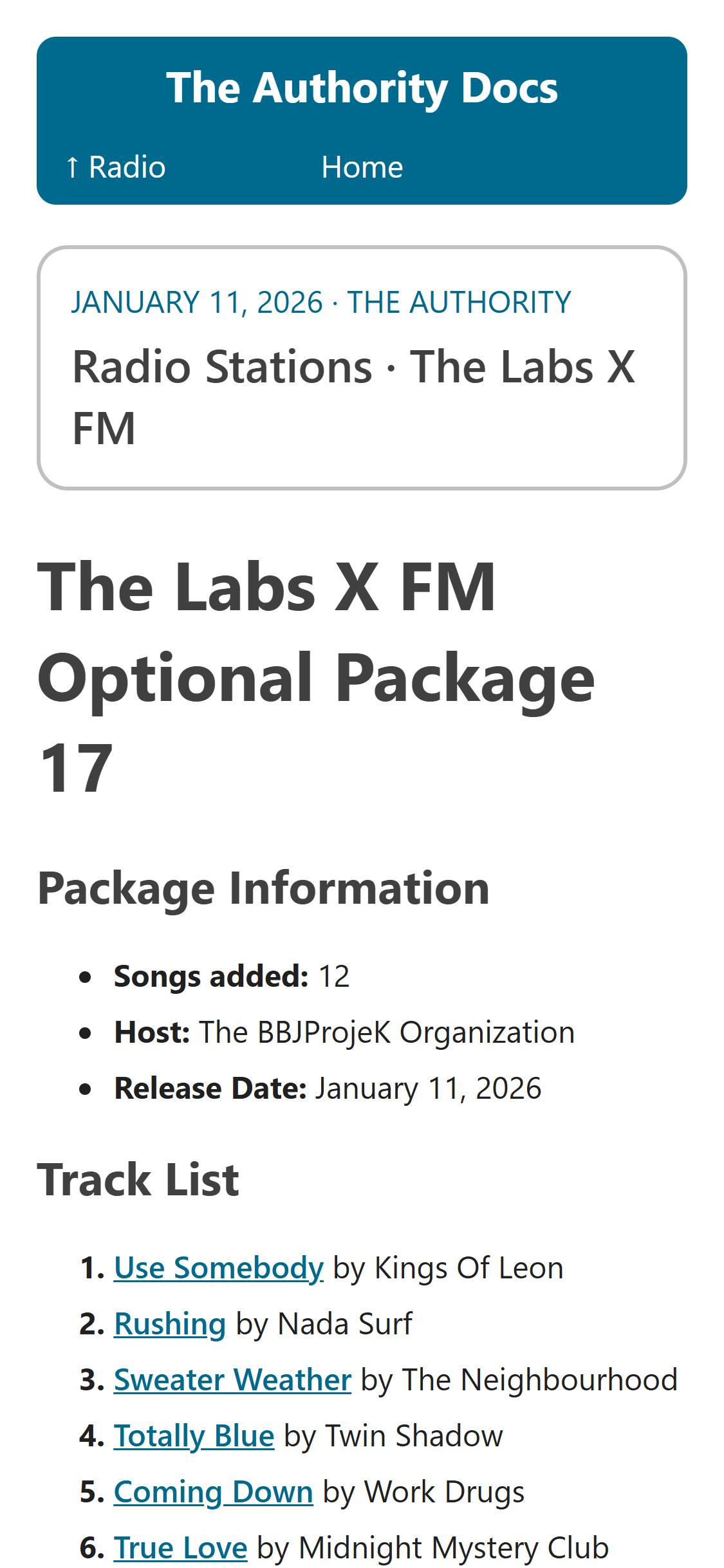The image size is (724, 1568).
Task: Follow the "Sweater Weather" song link
Action: tap(232, 1380)
